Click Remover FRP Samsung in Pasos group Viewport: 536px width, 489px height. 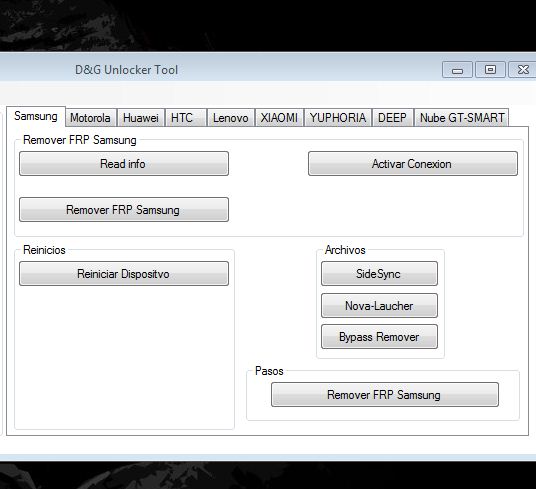(x=385, y=395)
